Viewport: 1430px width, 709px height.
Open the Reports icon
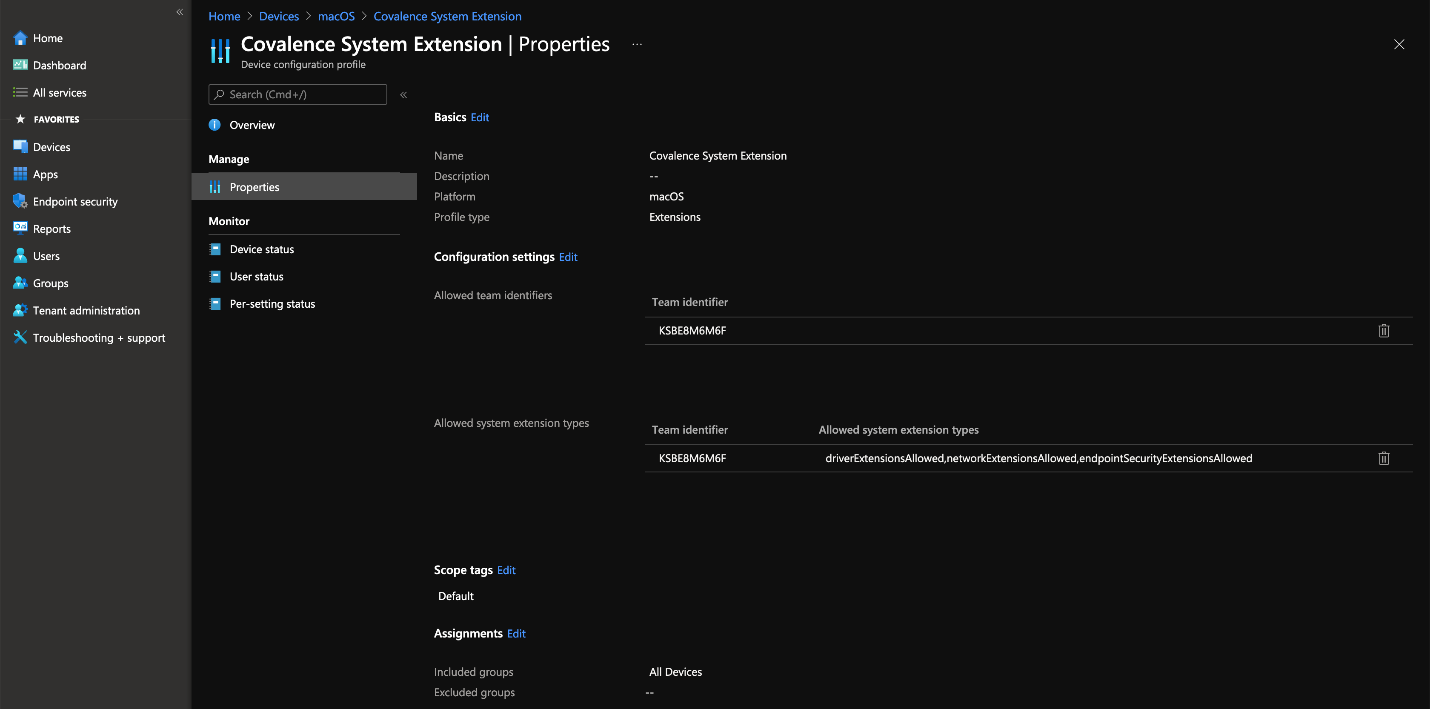tap(20, 228)
